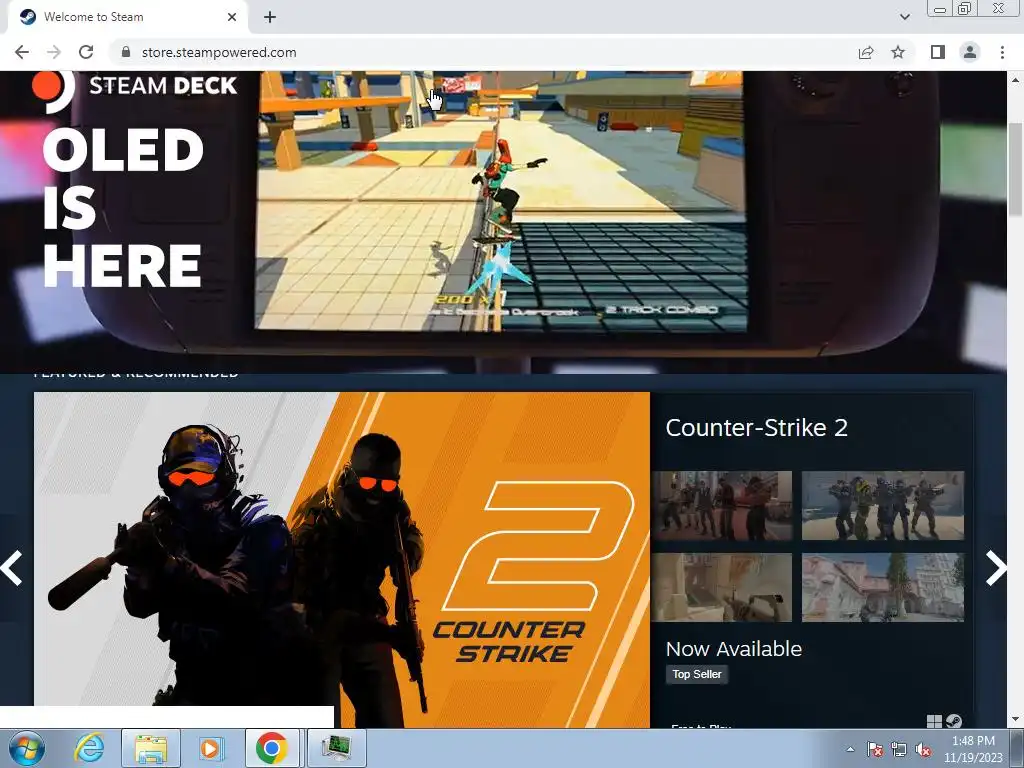Click the page vertical scrollbar thumb
The height and width of the screenshot is (768, 1024).
1016,168
